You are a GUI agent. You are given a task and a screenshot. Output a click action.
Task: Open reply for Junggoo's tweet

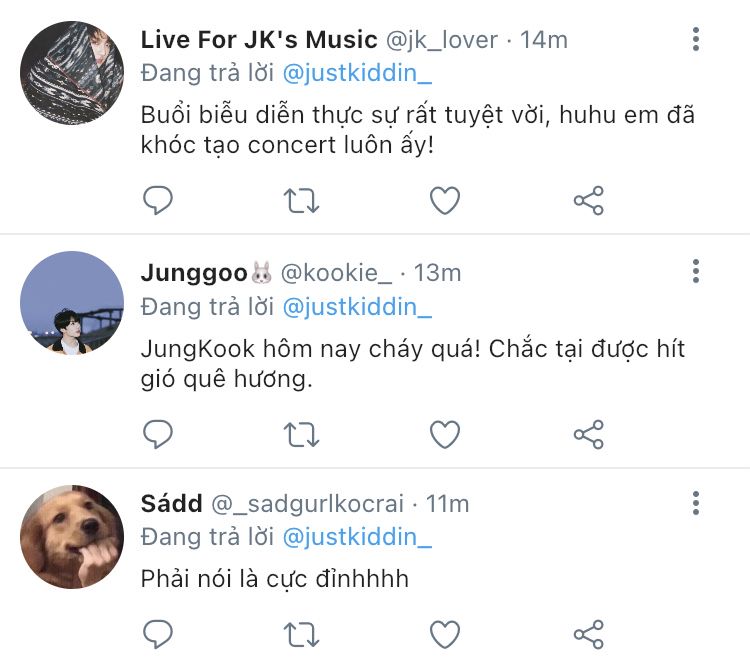click(158, 433)
